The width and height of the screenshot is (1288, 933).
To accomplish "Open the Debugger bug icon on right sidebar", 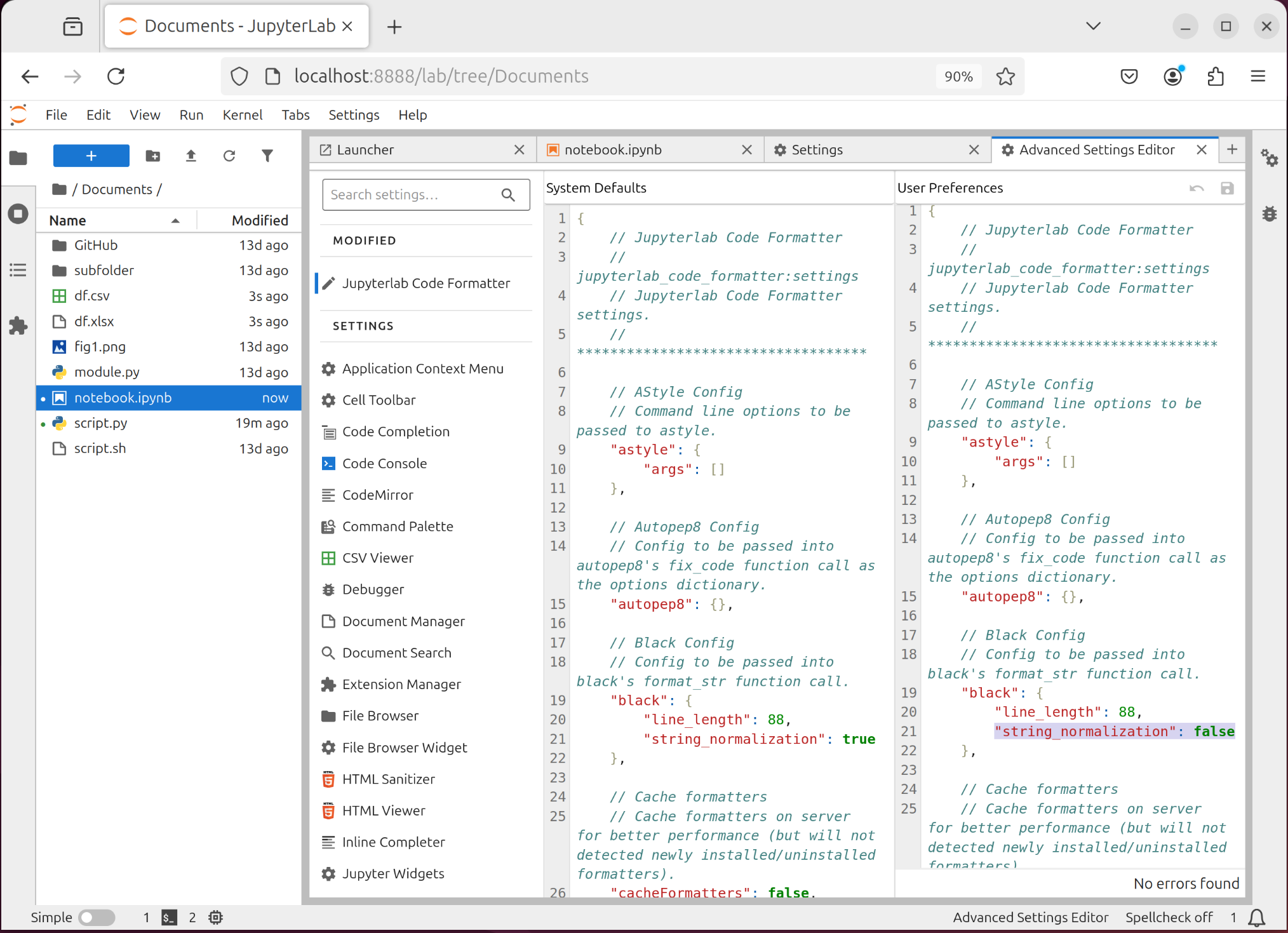I will pyautogui.click(x=1269, y=213).
